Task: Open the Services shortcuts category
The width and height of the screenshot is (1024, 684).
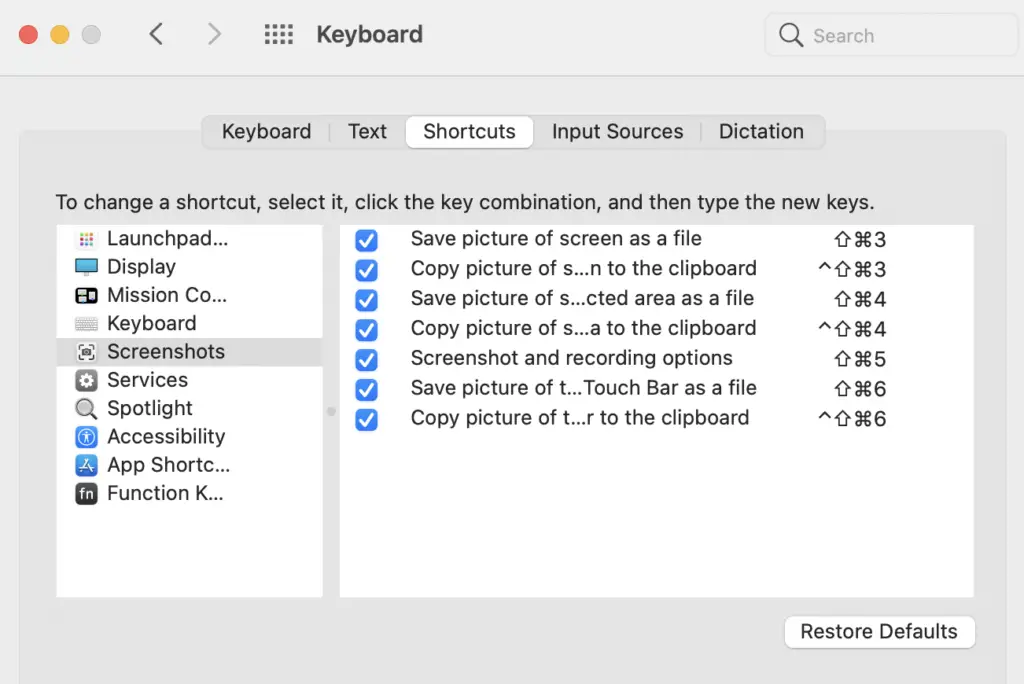Action: (x=148, y=380)
